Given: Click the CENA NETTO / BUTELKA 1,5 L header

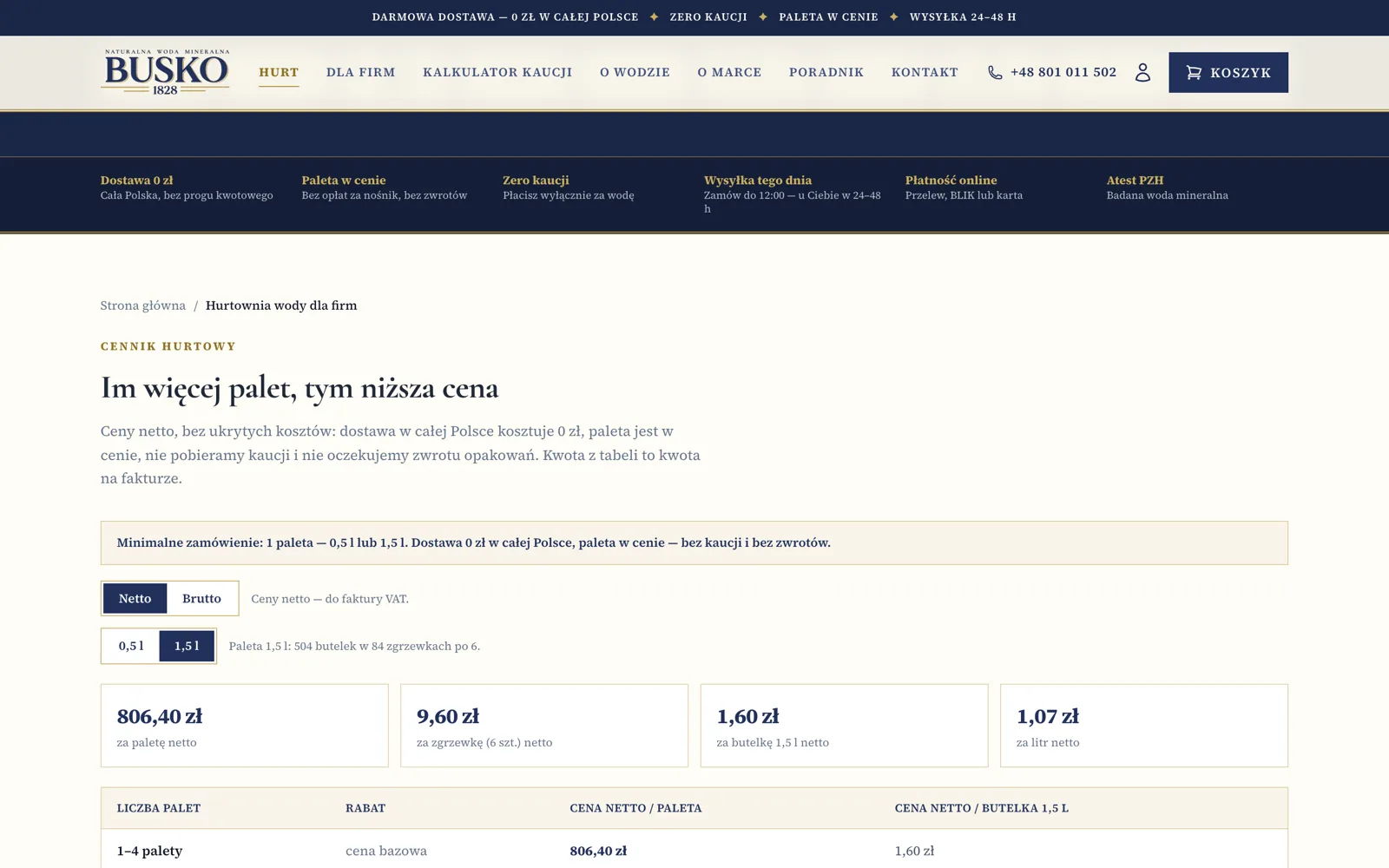Looking at the screenshot, I should pyautogui.click(x=982, y=808).
